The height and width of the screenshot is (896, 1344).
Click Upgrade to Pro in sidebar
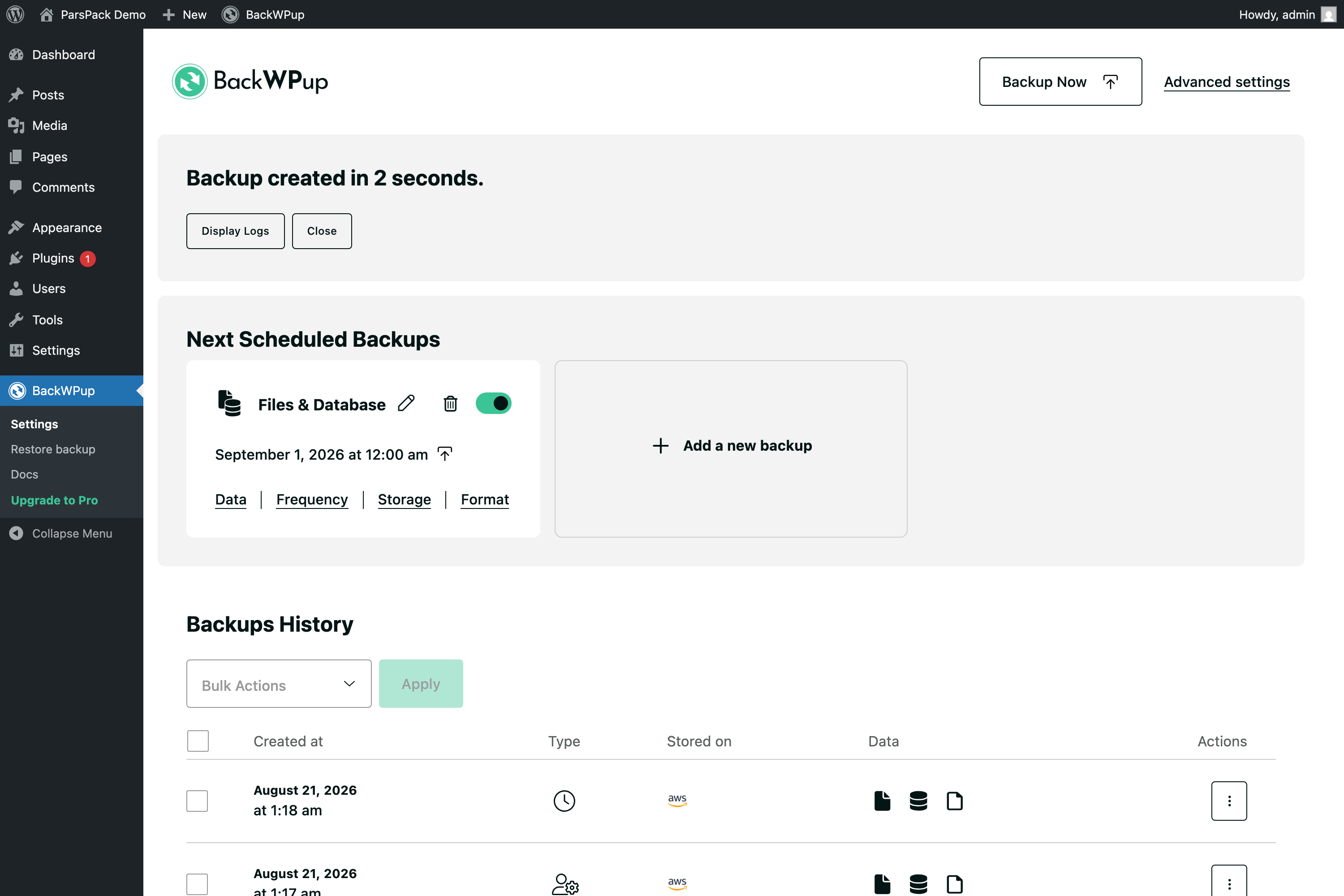tap(54, 500)
